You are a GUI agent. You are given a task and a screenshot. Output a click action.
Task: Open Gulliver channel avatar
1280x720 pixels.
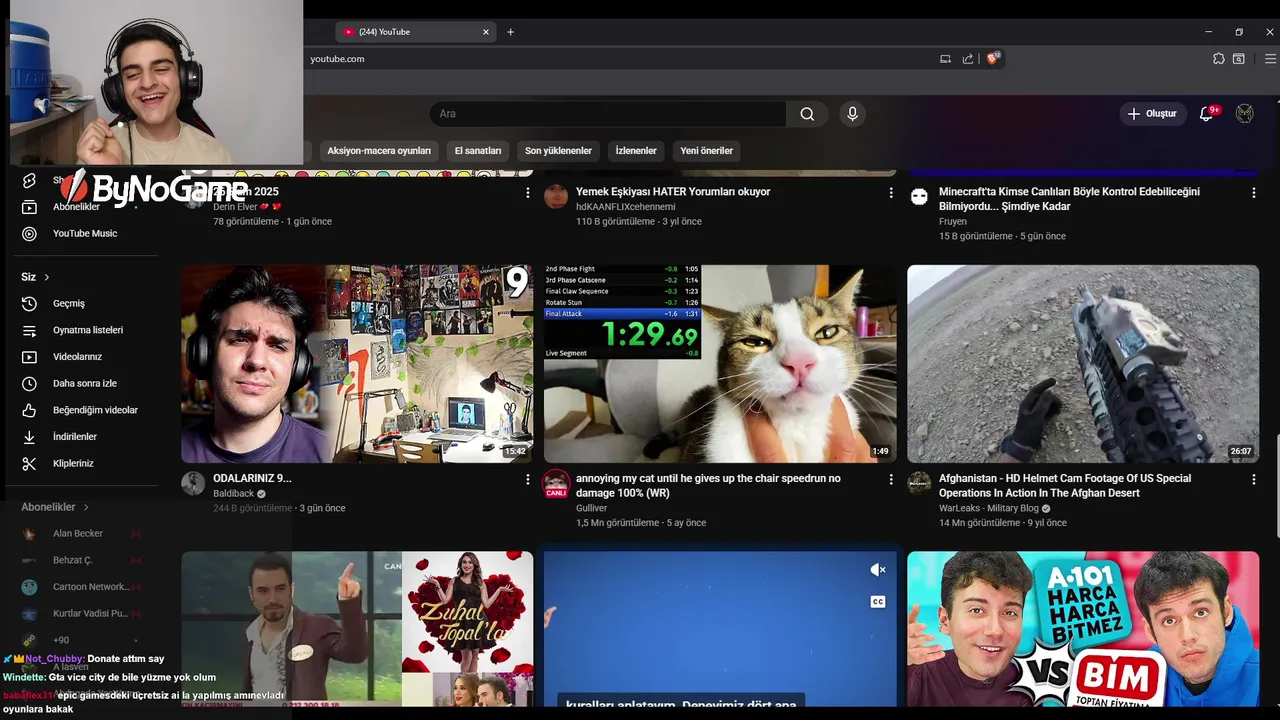[x=556, y=484]
